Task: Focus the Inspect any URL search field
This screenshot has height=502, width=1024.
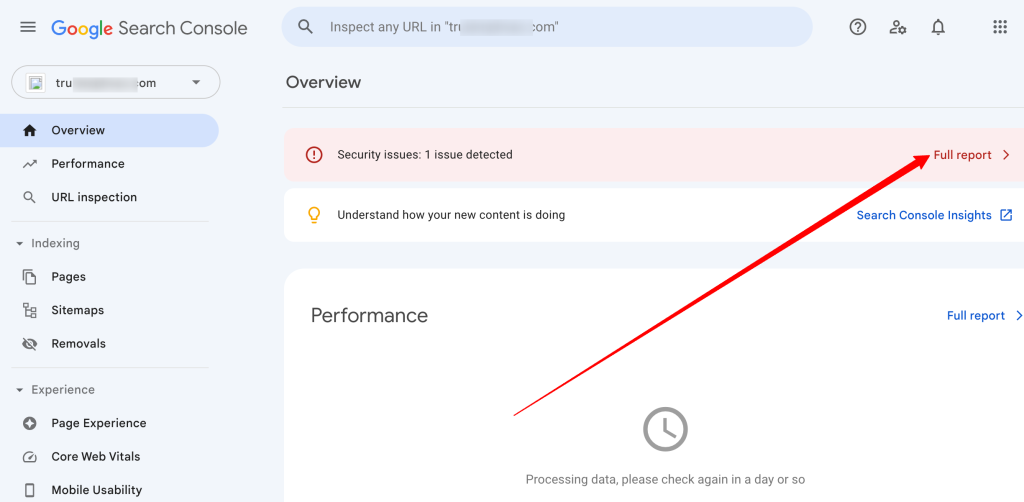Action: [547, 27]
